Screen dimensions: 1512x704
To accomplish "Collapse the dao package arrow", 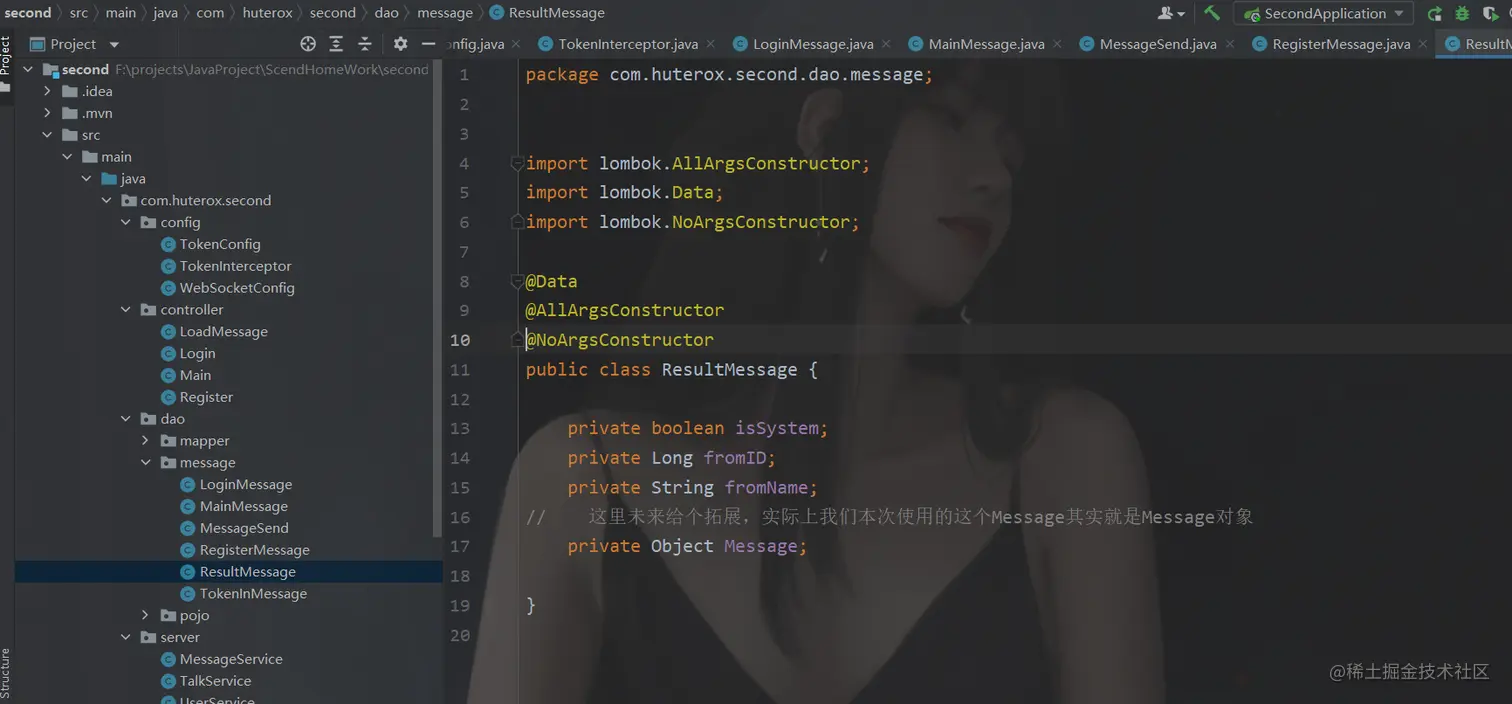I will pos(126,419).
